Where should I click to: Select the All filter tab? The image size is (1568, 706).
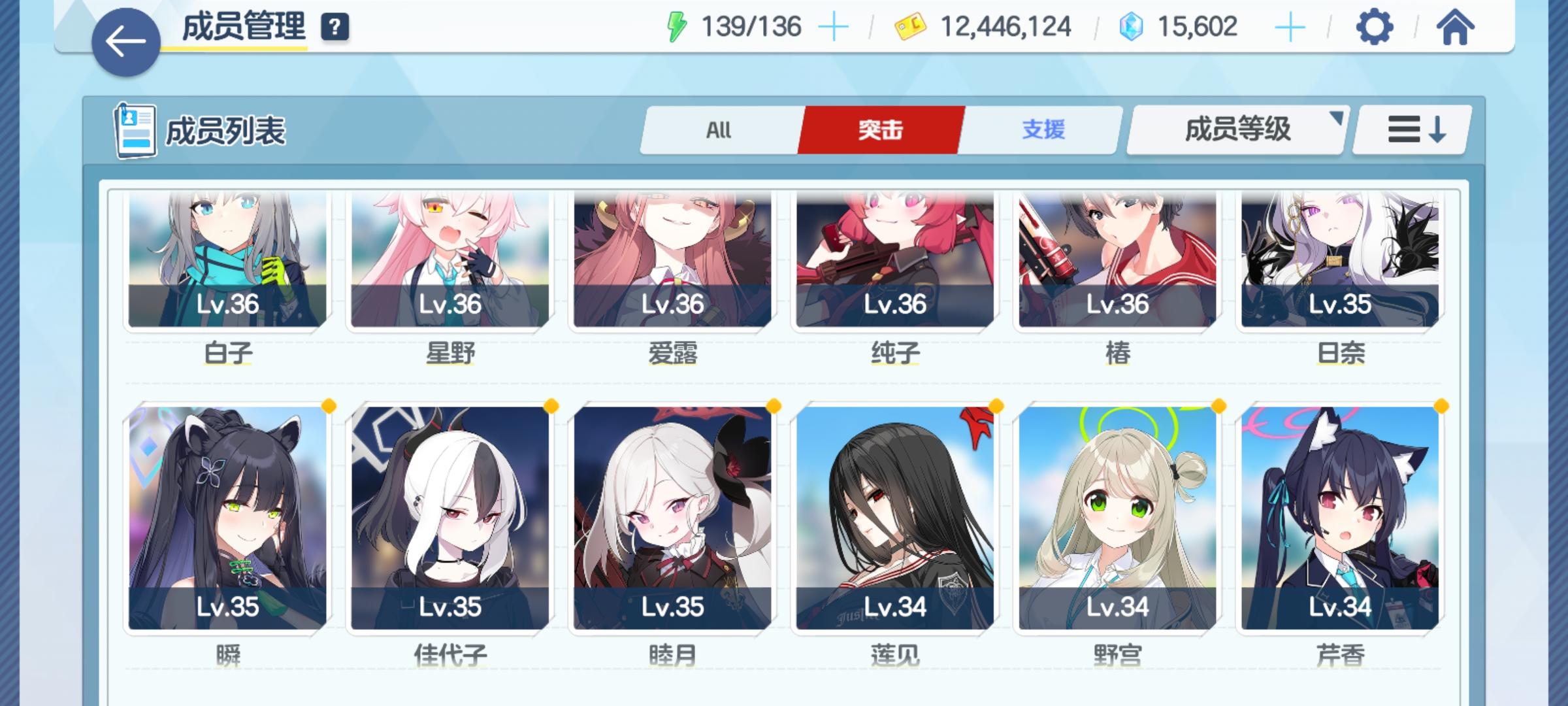tap(719, 129)
